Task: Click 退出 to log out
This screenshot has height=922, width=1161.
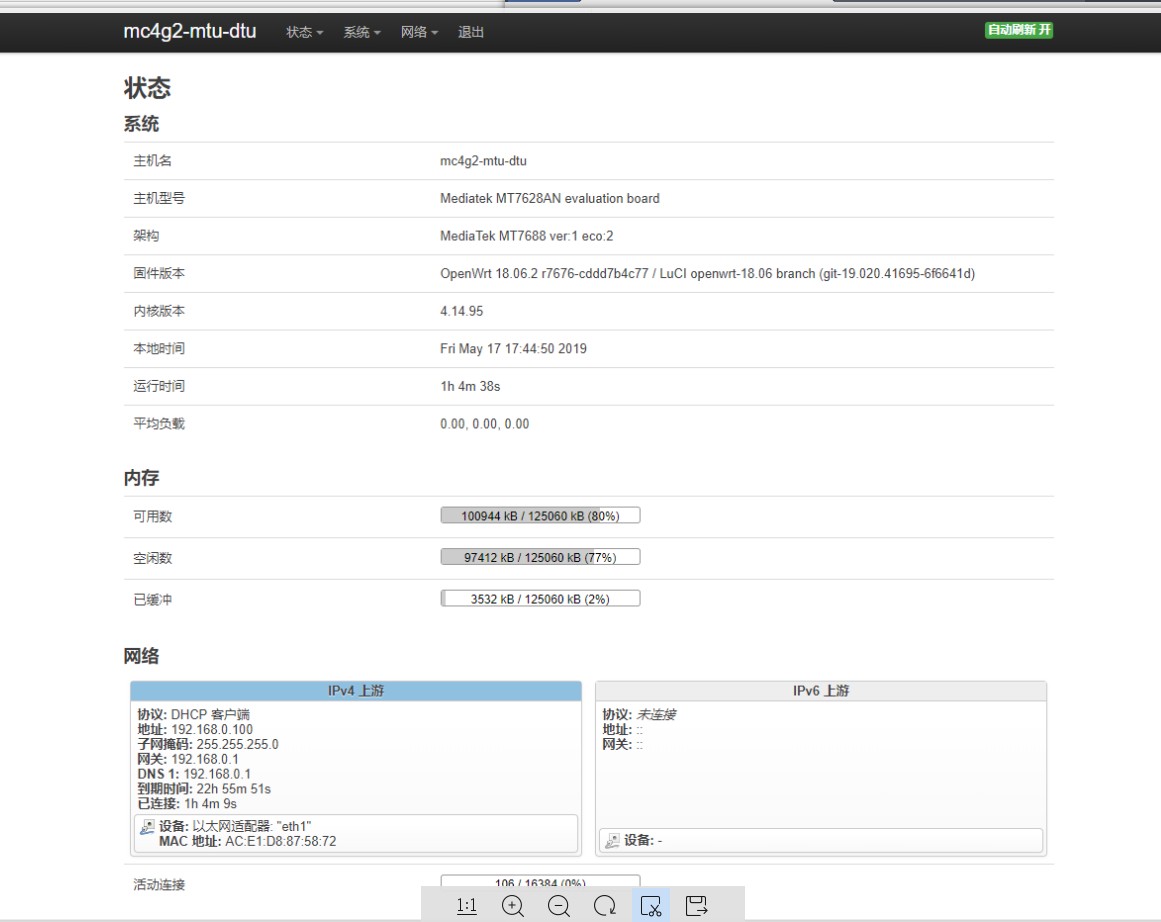Action: [x=471, y=32]
